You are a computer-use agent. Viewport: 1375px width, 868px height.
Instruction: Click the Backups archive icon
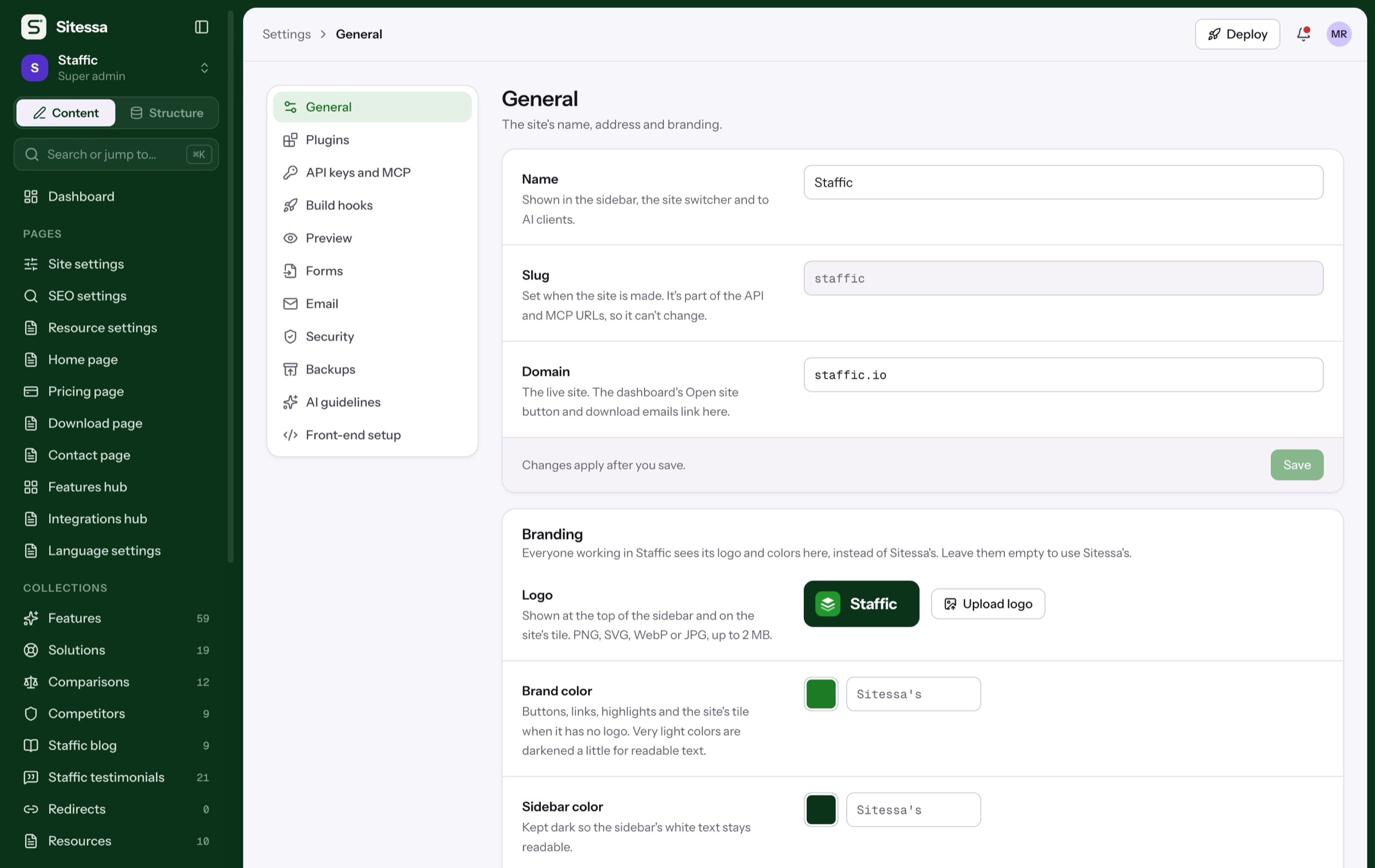coord(290,369)
